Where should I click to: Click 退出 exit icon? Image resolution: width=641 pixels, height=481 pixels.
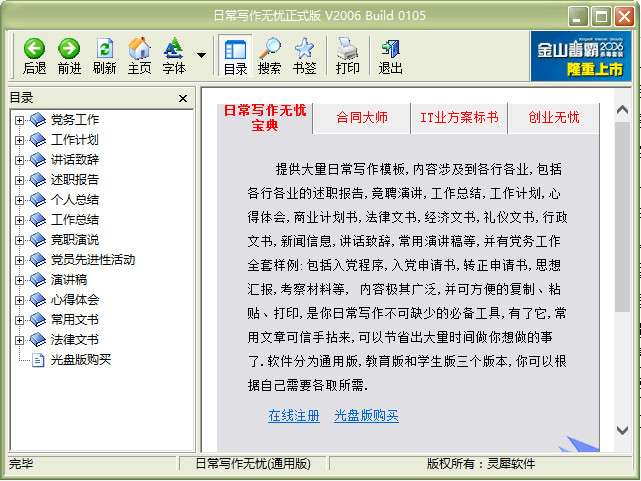[x=390, y=49]
